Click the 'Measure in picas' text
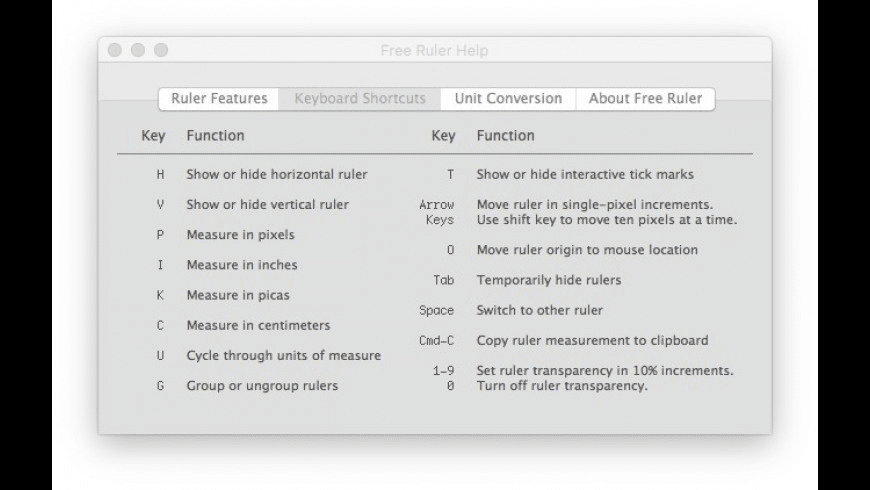The image size is (870, 490). click(238, 295)
